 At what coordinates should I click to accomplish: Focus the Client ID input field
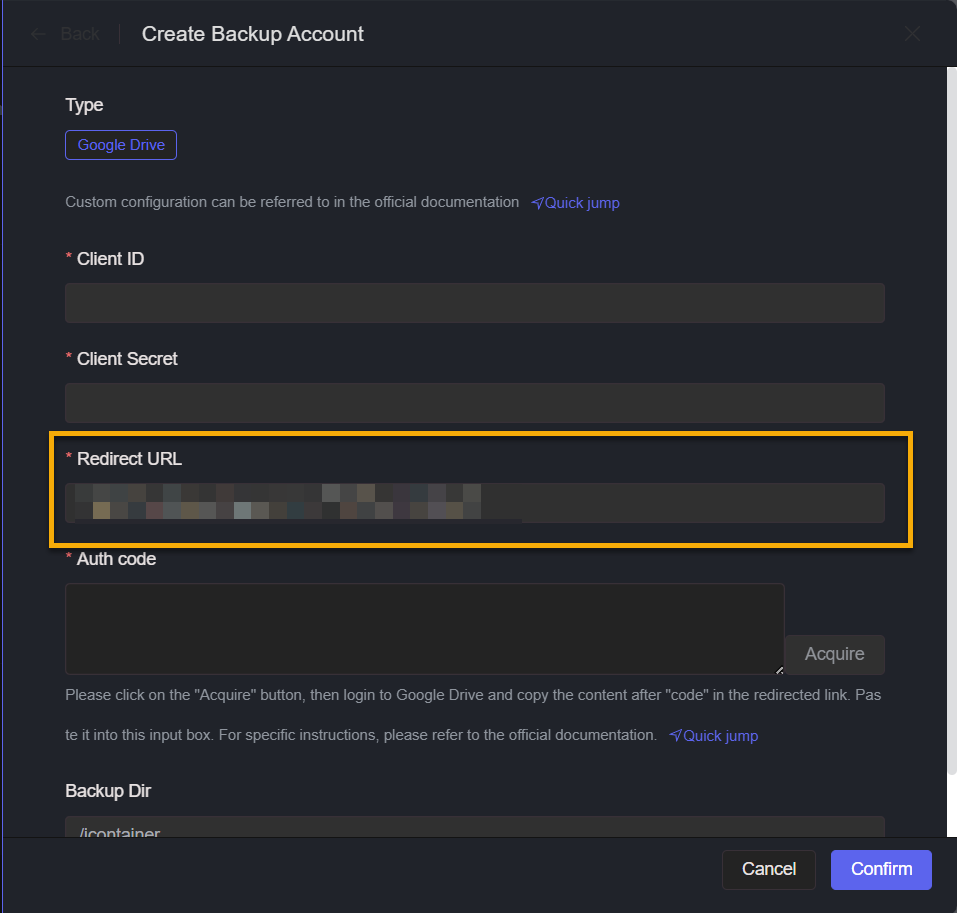475,303
